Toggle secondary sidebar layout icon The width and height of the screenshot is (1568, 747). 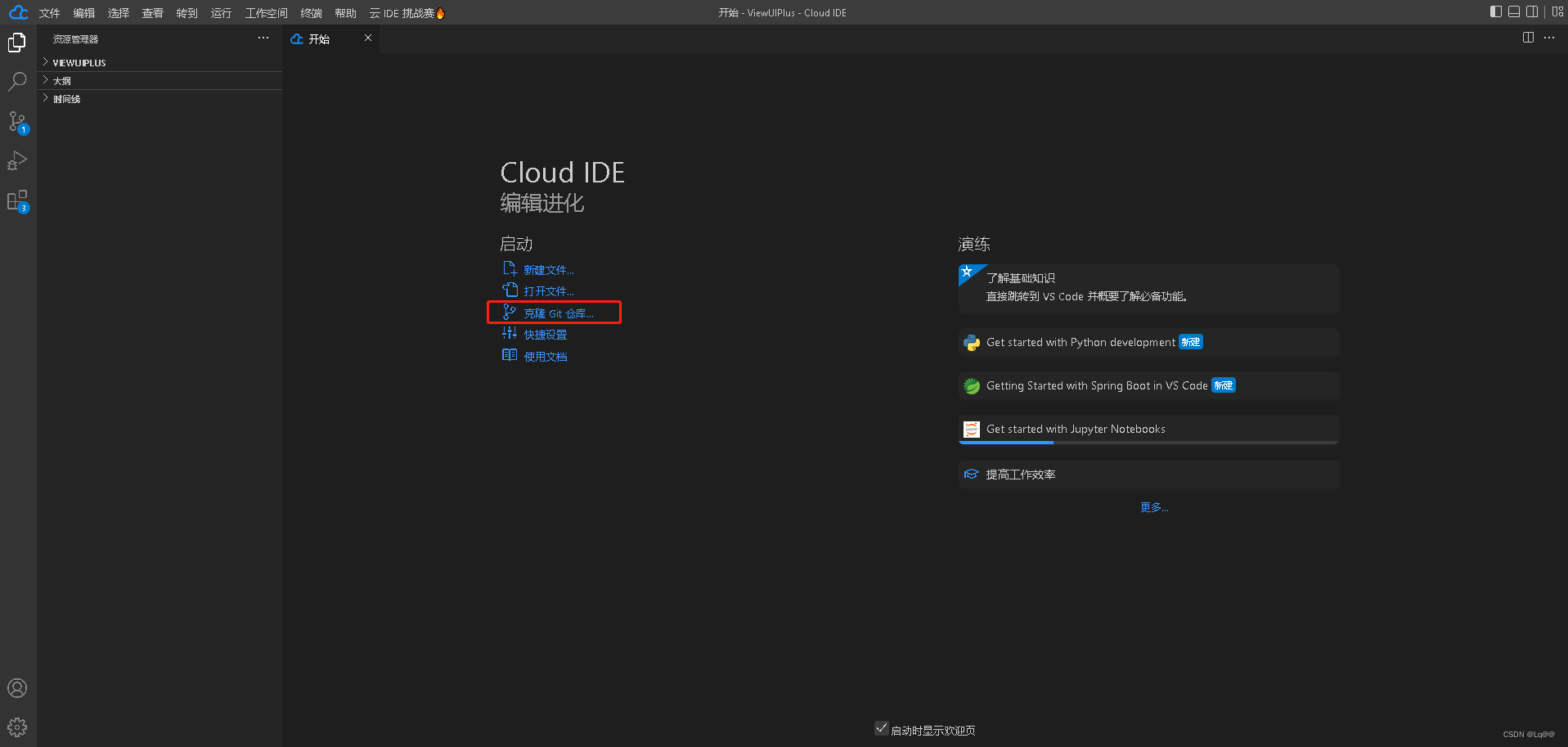[1532, 11]
